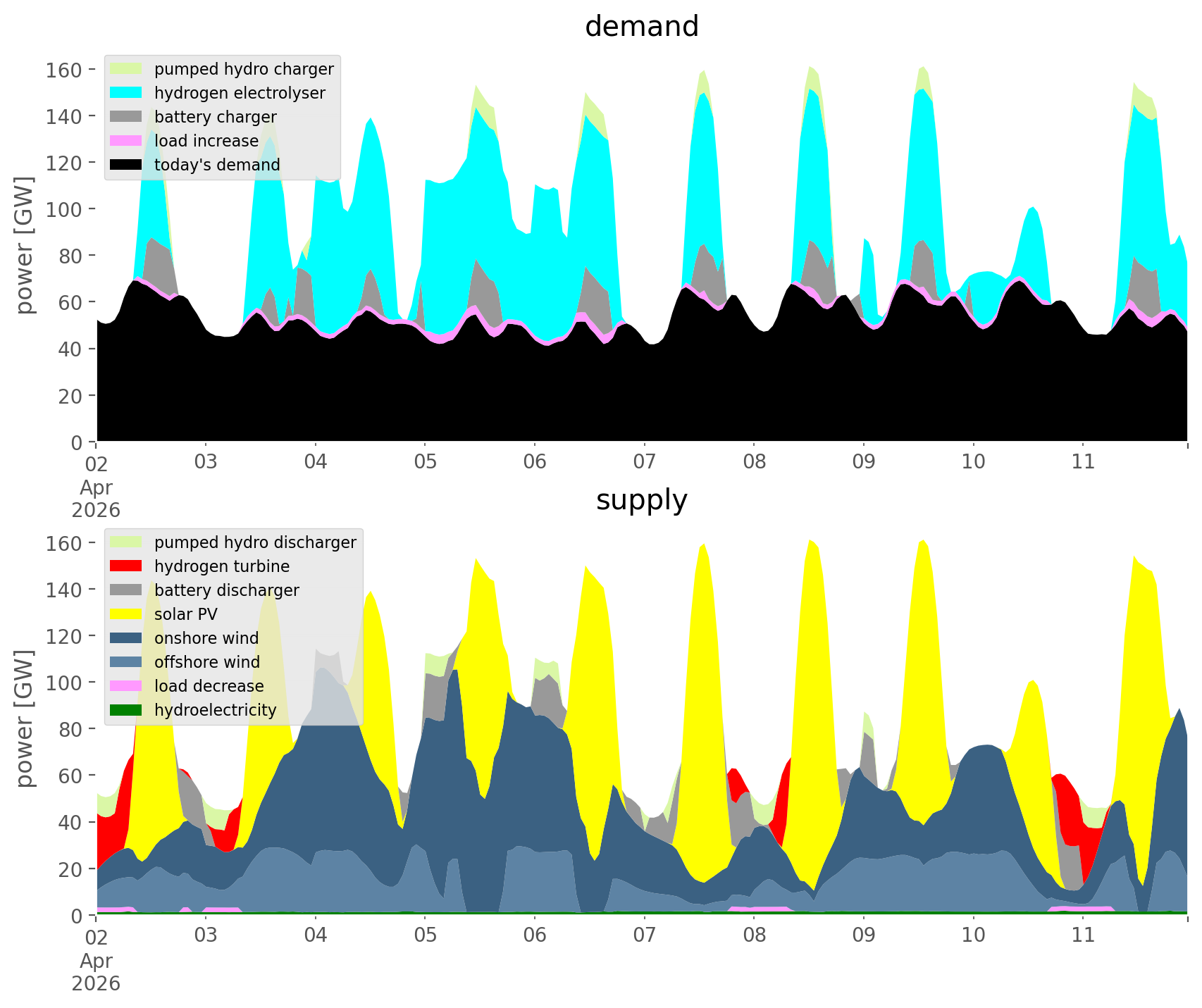Click the pumped hydro charger legend swatch
This screenshot has width=1202, height=1008.
point(126,69)
